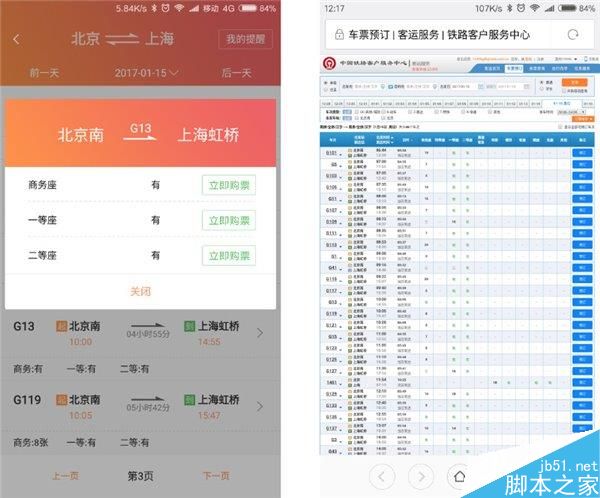Close the G13 ticket popup via 关闭
600x498 pixels.
tap(140, 292)
